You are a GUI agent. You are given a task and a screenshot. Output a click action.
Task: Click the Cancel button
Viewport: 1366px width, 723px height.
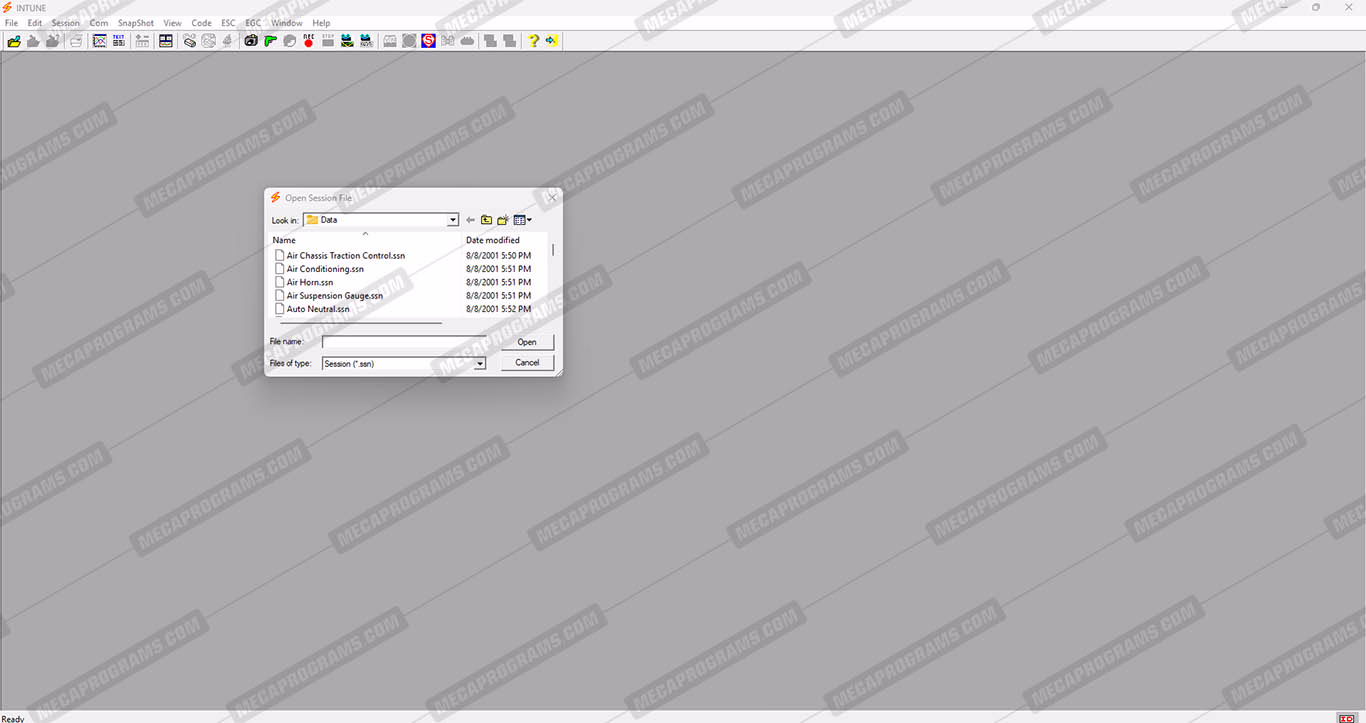tap(527, 363)
